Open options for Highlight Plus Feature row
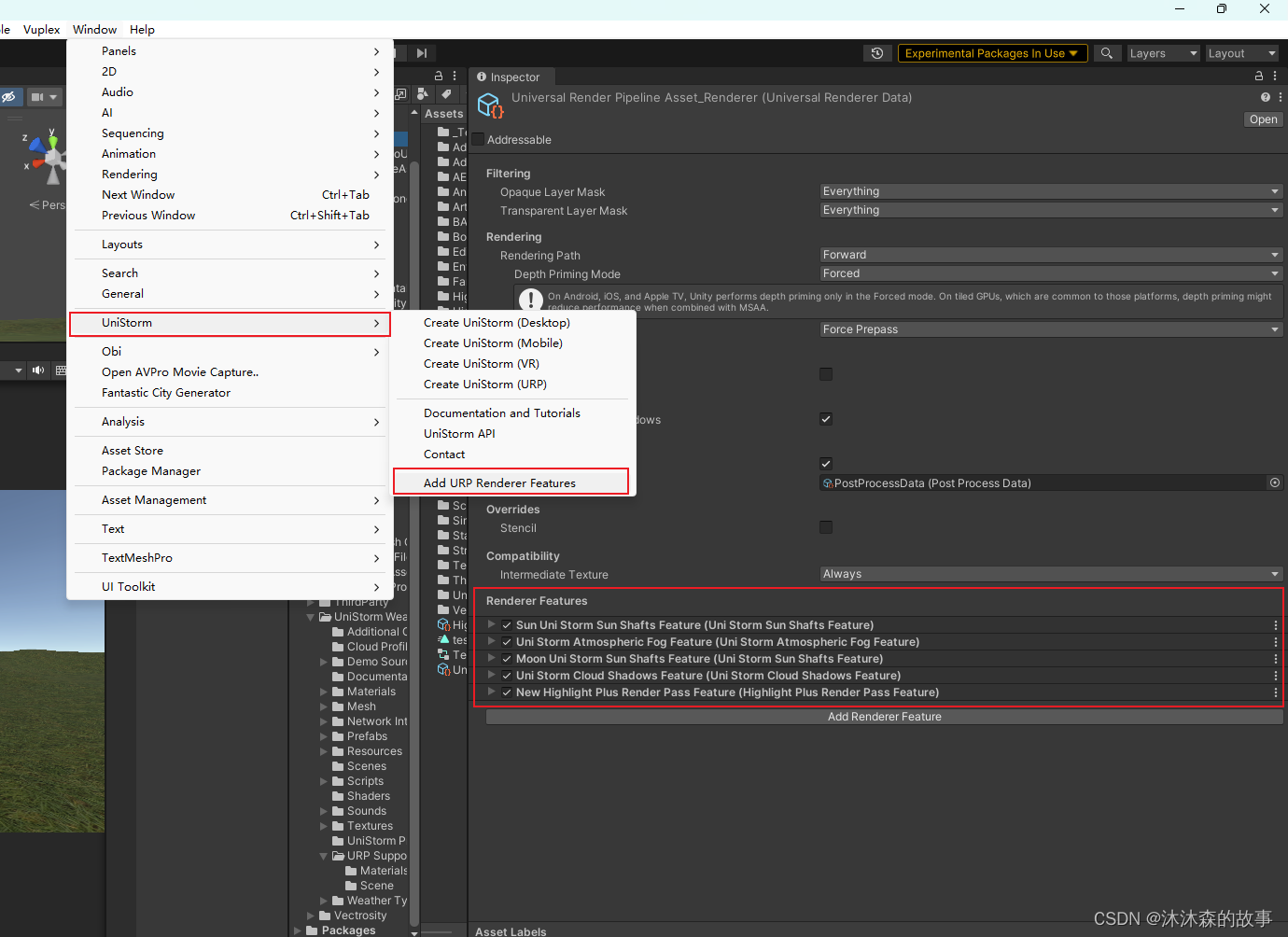Image resolution: width=1288 pixels, height=937 pixels. (x=1275, y=692)
